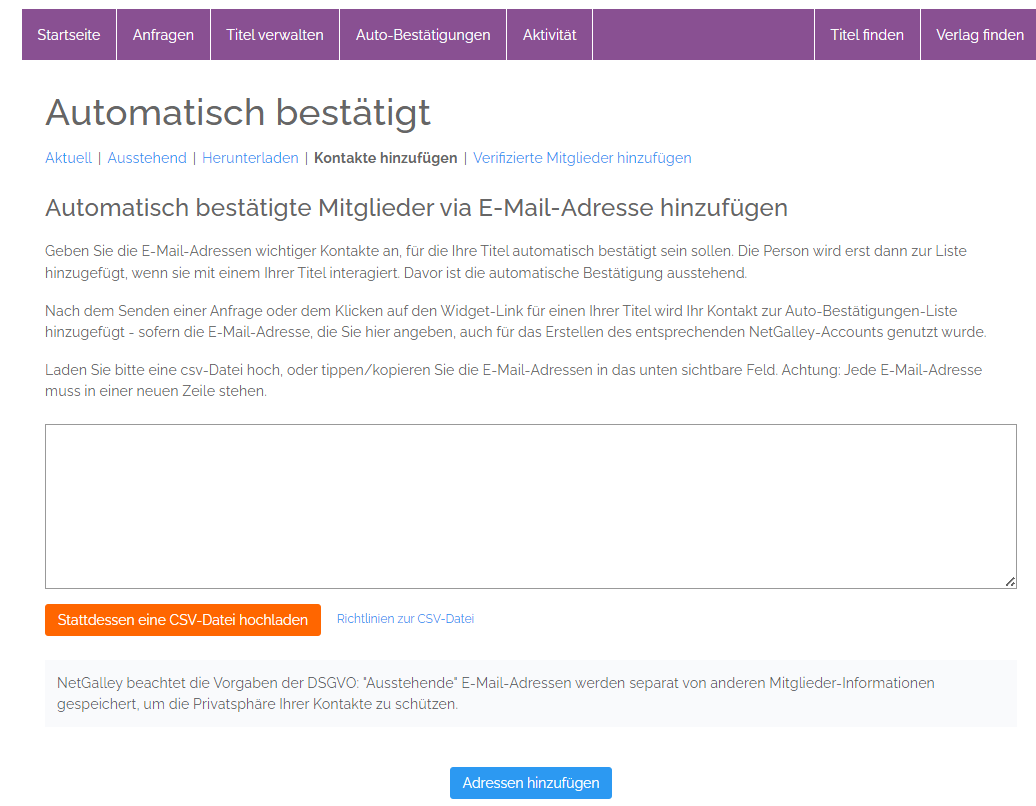Select the Auto-Bestätigungen menu item
This screenshot has height=806, width=1036.
(x=423, y=34)
